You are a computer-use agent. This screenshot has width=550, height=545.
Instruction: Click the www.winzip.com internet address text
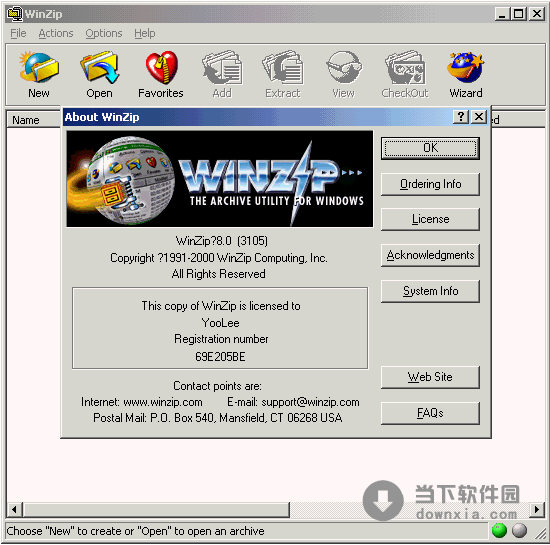163,402
